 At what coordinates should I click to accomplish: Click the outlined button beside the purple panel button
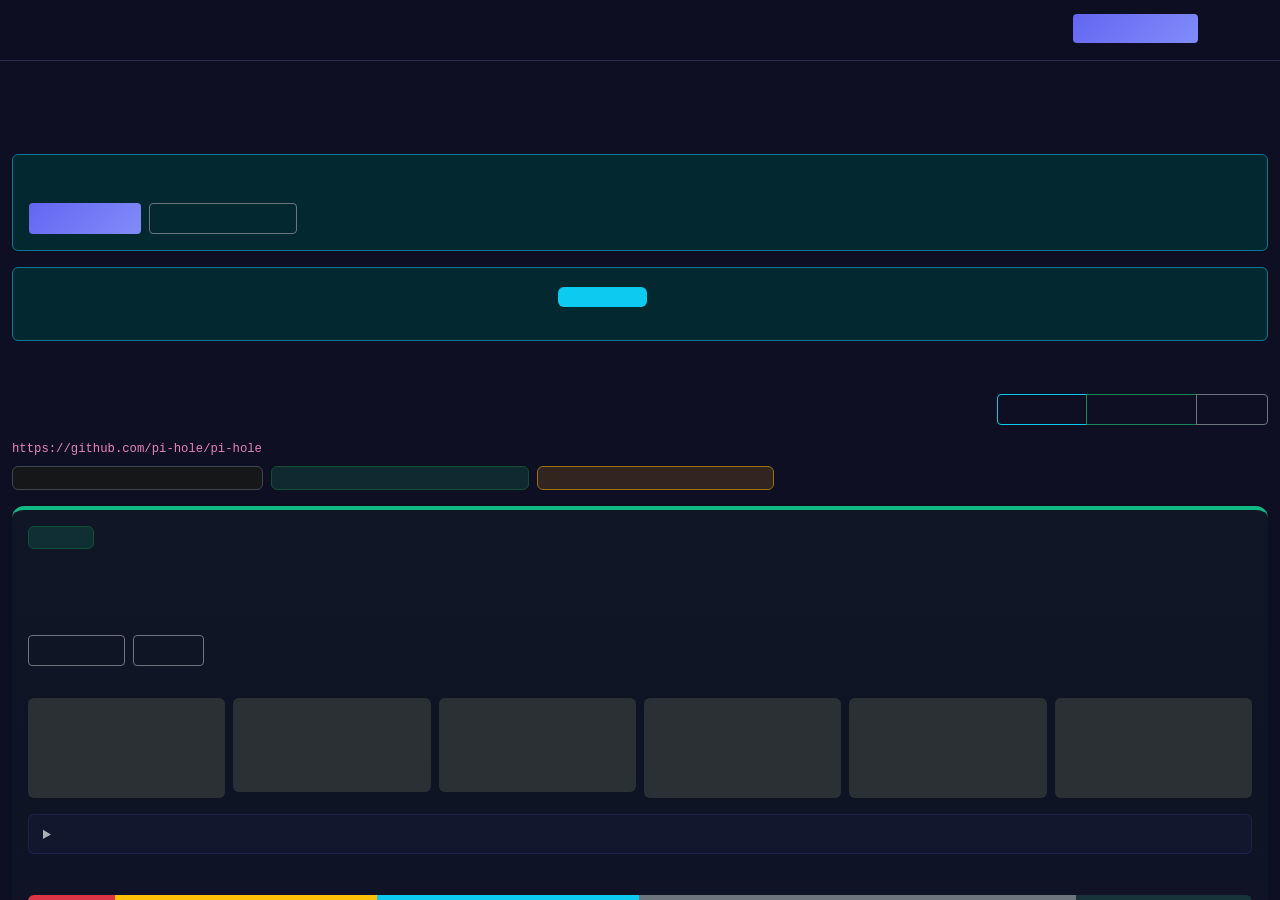pos(223,218)
